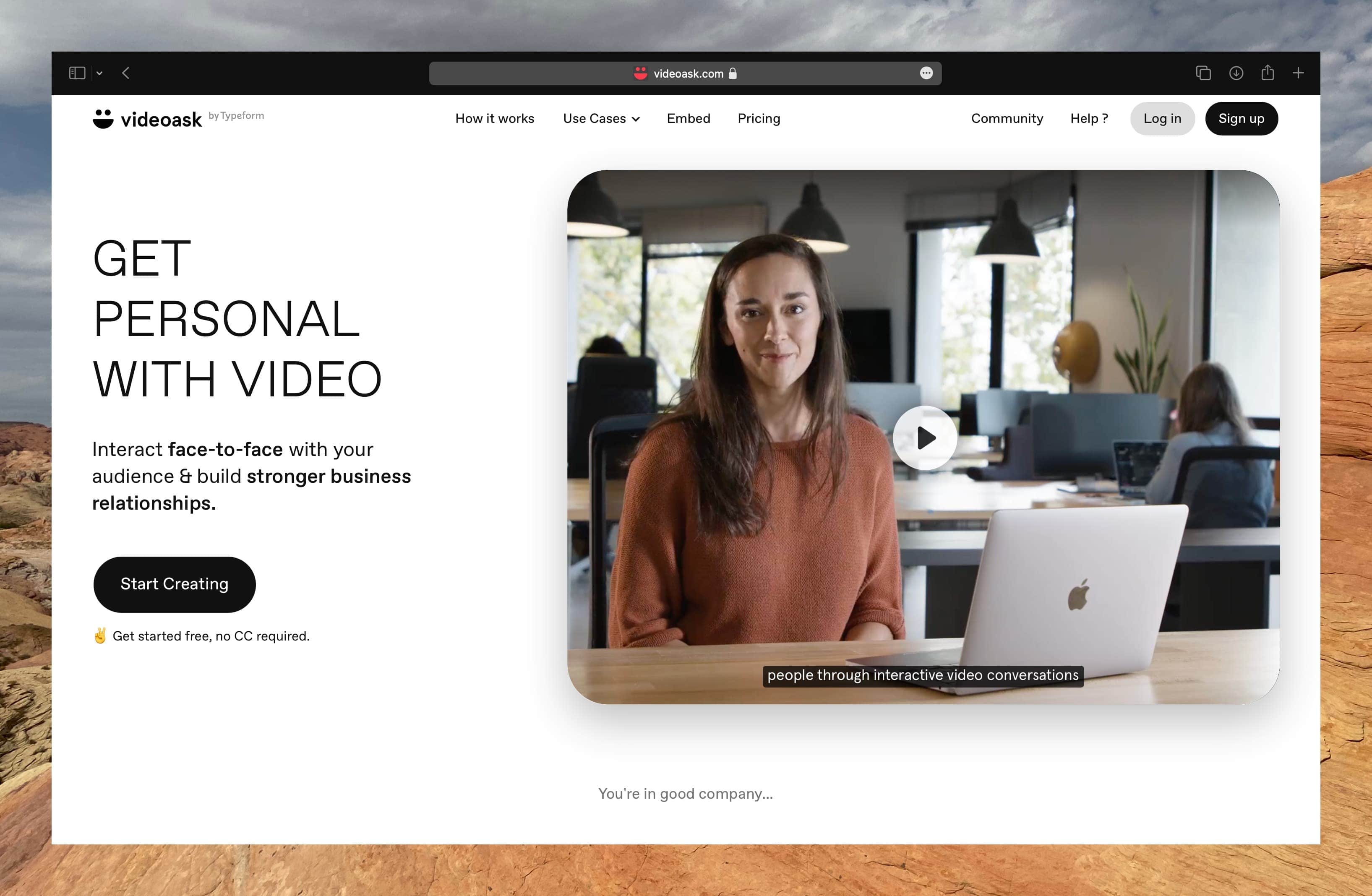Image resolution: width=1372 pixels, height=896 pixels.
Task: Expand the Use Cases dropdown
Action: 601,119
